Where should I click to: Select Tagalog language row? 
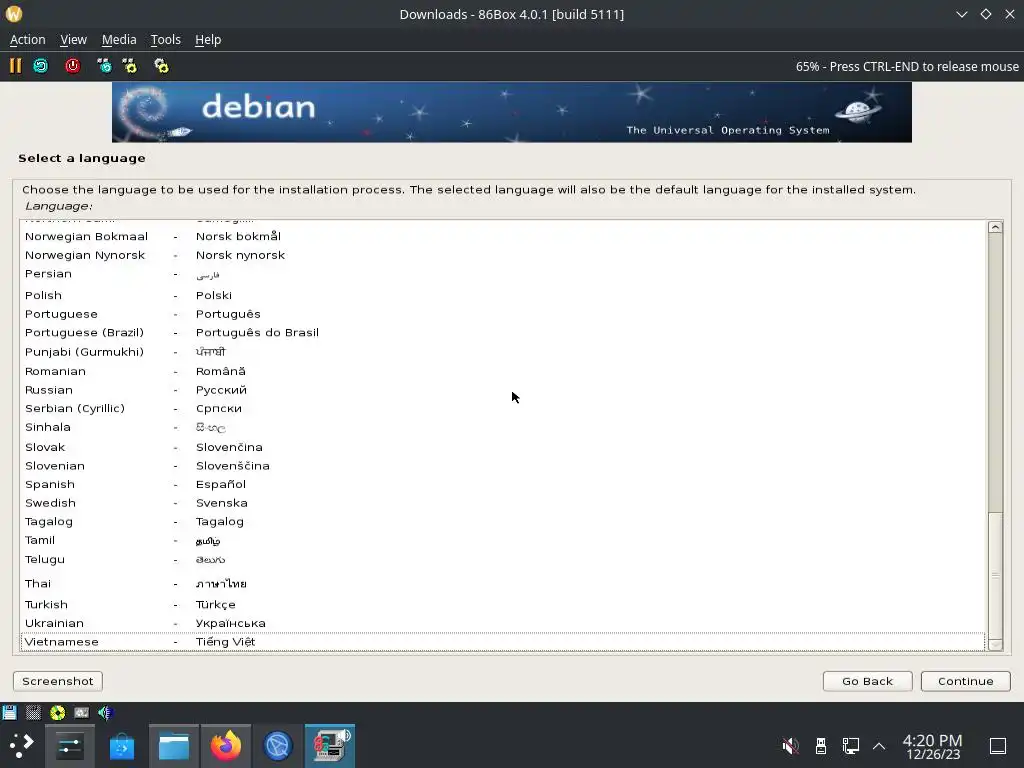tap(502, 521)
